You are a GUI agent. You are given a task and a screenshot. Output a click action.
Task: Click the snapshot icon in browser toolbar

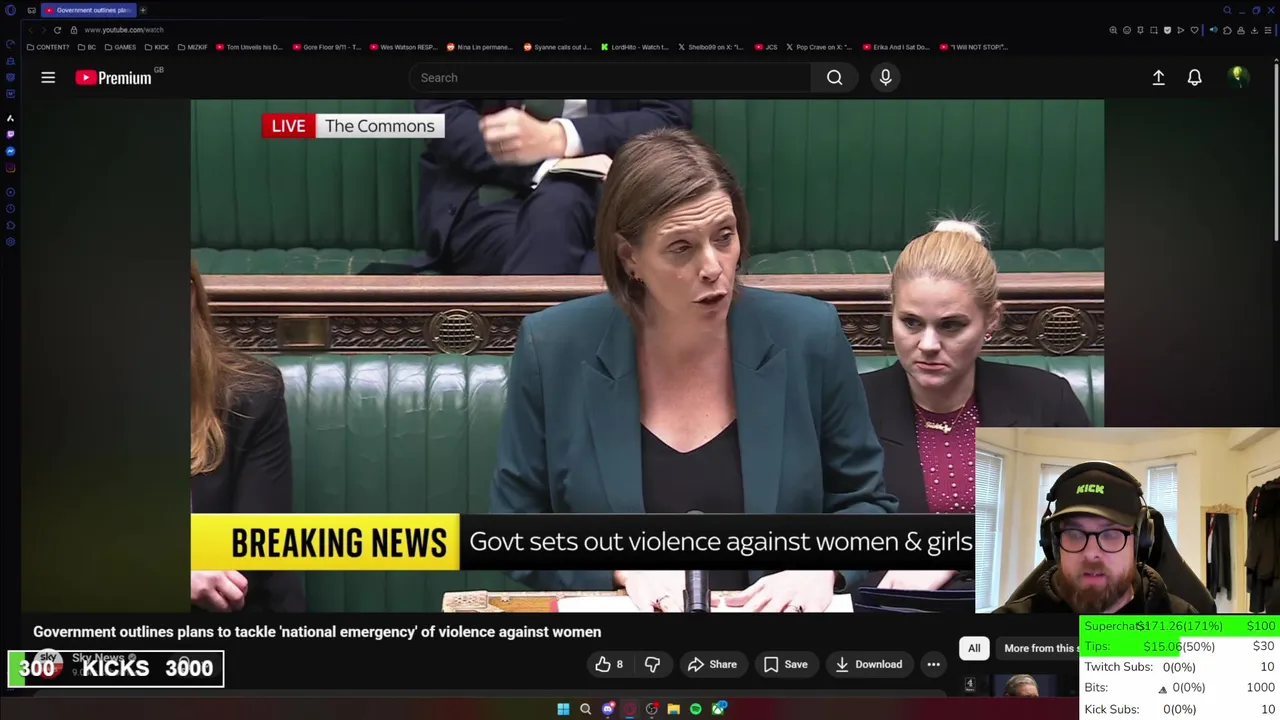(1154, 30)
